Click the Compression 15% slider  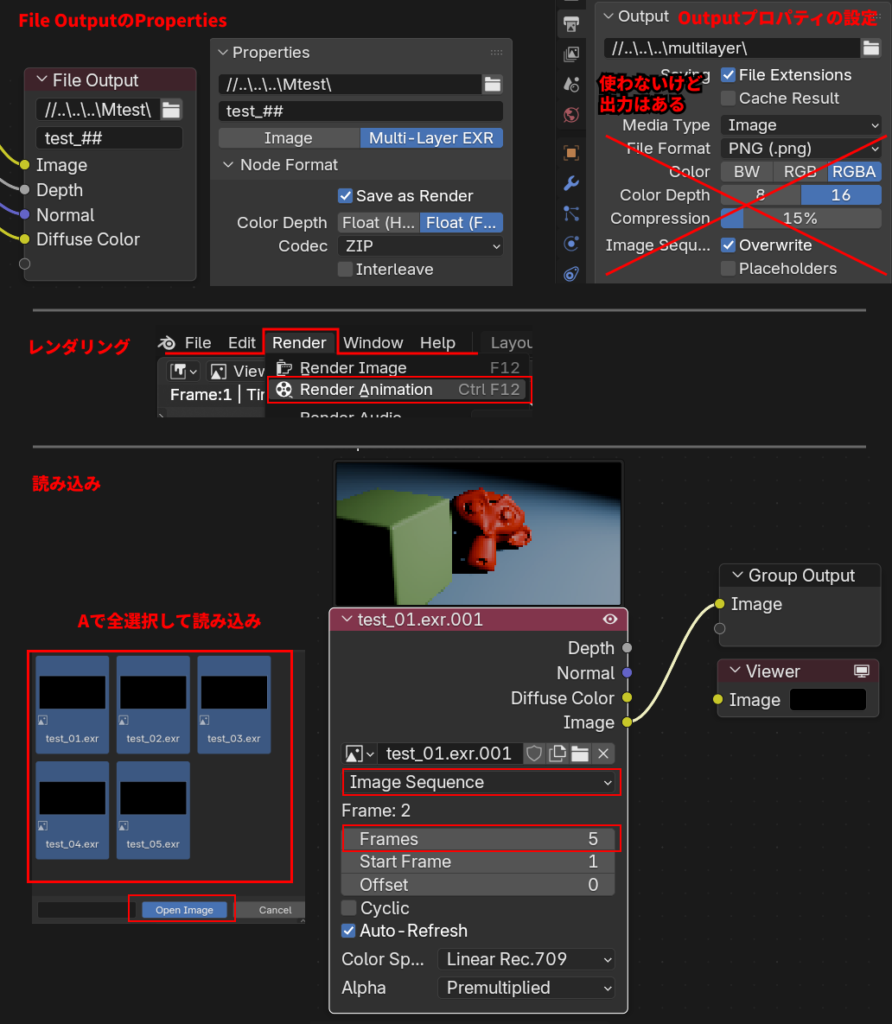pyautogui.click(x=801, y=218)
